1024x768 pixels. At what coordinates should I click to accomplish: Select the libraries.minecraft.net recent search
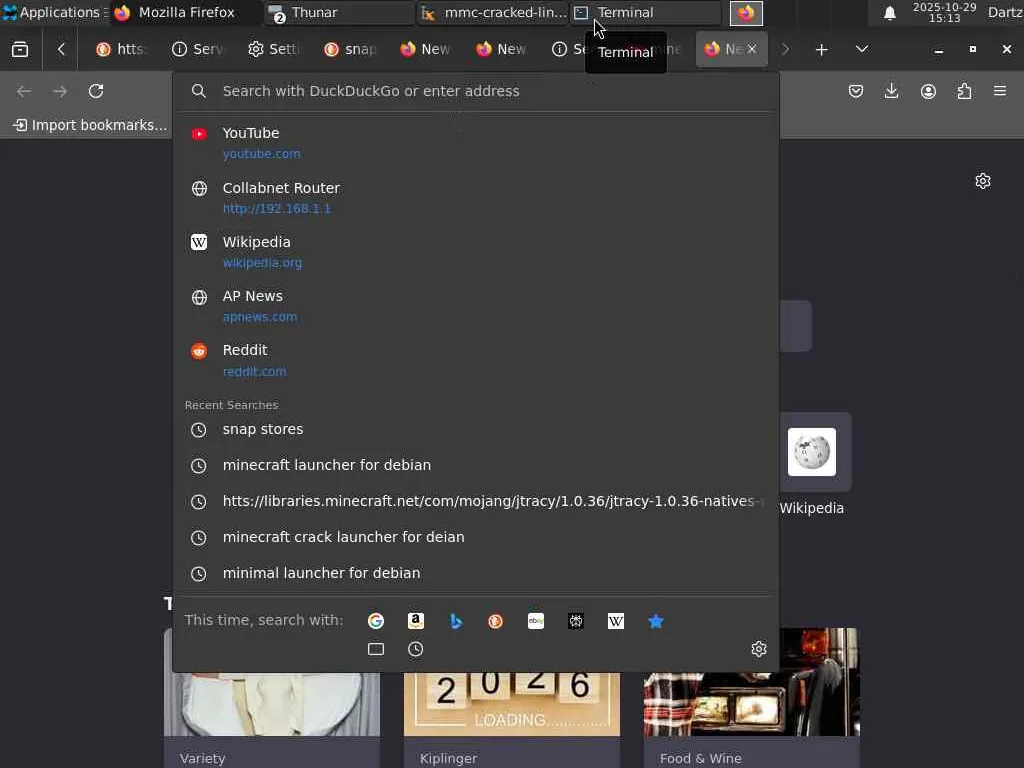pyautogui.click(x=475, y=502)
